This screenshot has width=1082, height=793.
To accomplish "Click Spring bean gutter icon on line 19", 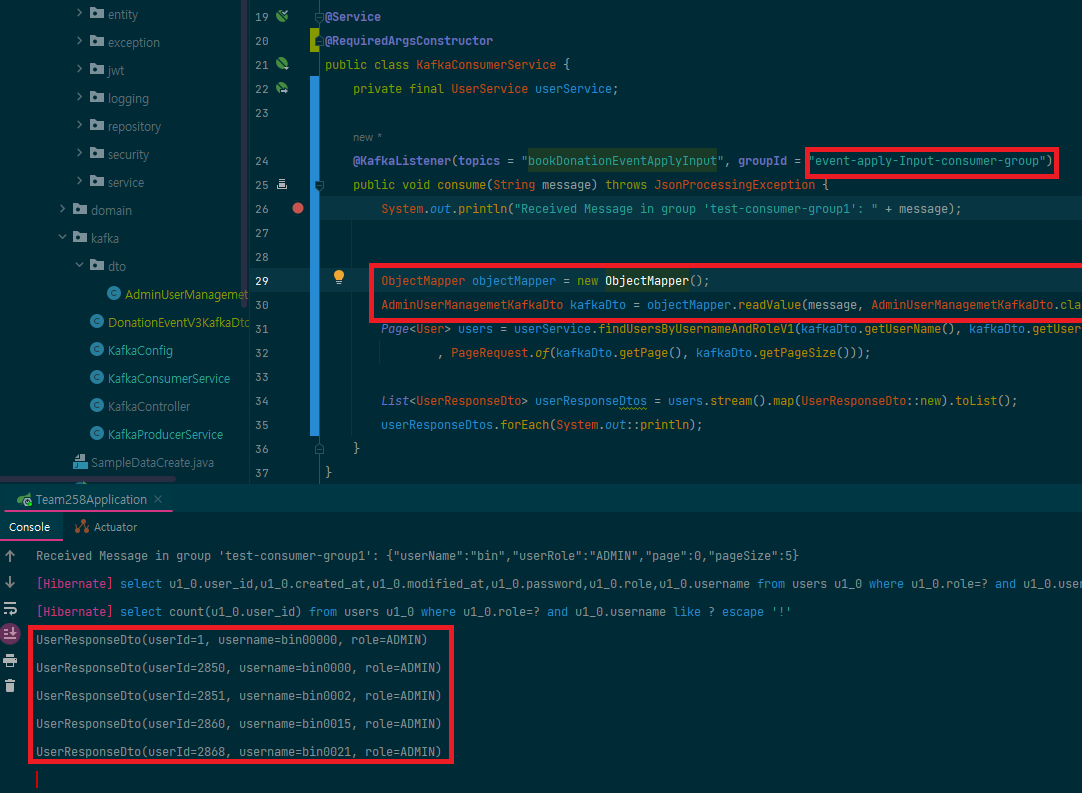I will pyautogui.click(x=282, y=16).
